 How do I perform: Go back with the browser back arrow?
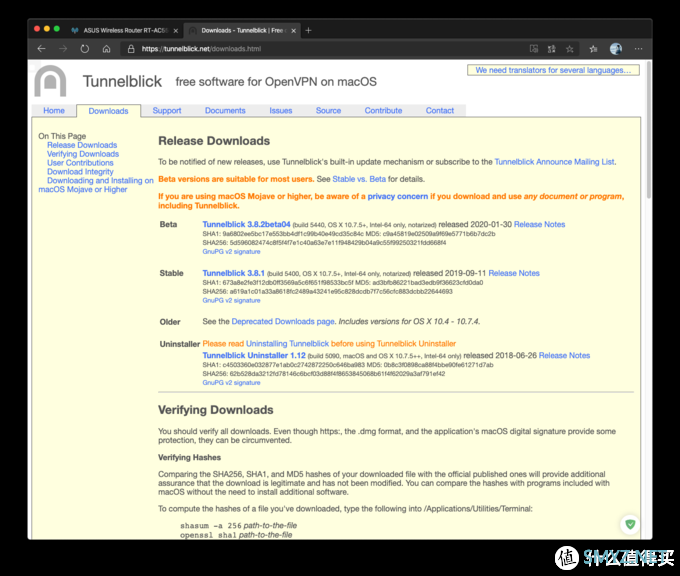42,49
